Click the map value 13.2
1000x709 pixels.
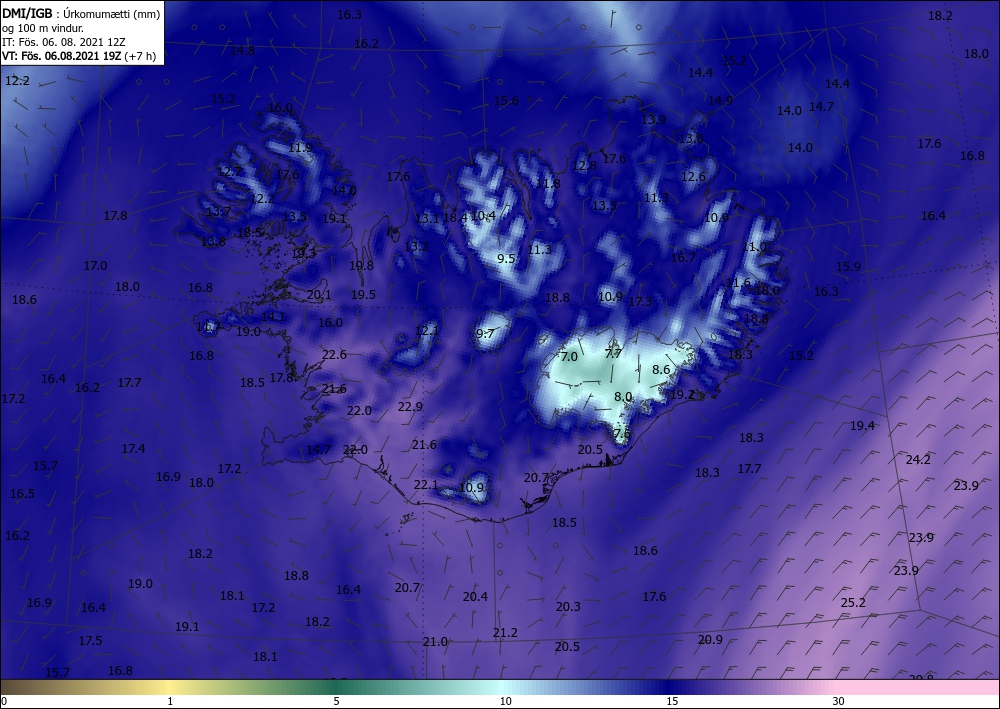tap(416, 247)
